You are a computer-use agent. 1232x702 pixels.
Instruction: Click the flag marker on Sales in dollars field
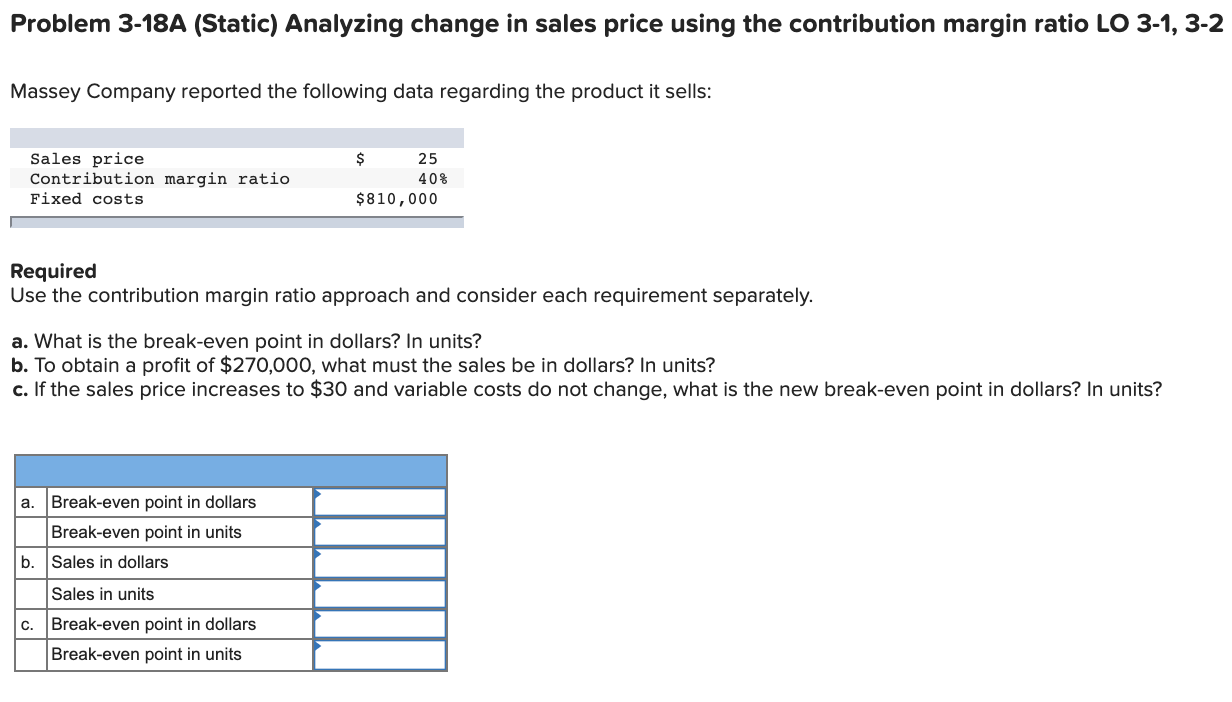point(318,557)
